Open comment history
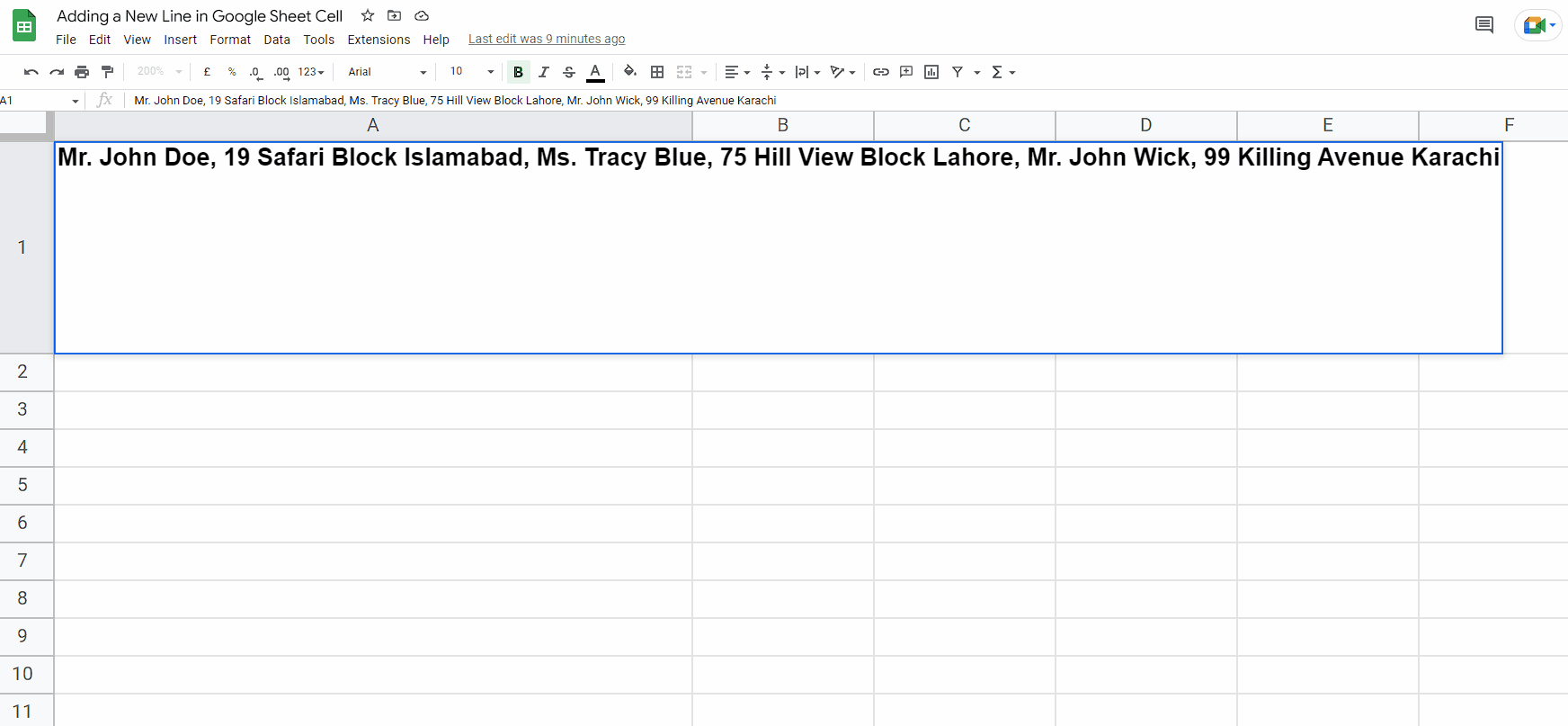Screen dimensions: 1568x726 tap(1484, 25)
